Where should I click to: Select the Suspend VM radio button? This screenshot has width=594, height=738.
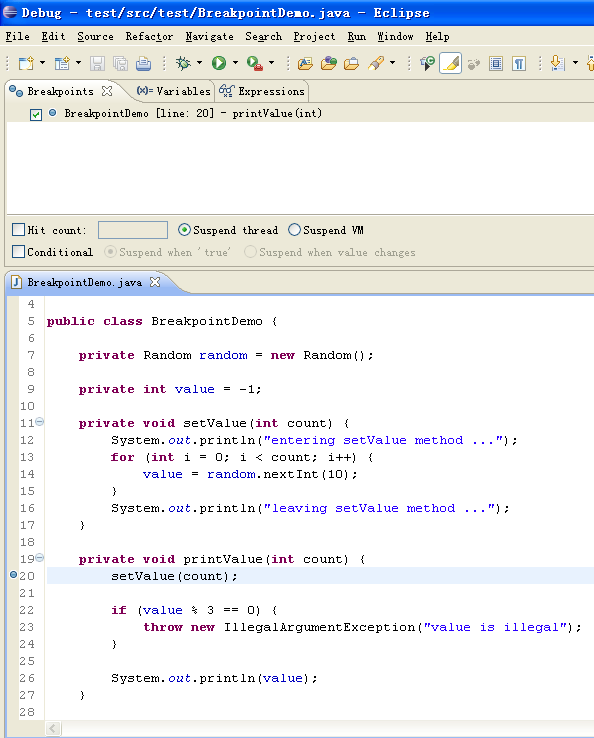[294, 230]
